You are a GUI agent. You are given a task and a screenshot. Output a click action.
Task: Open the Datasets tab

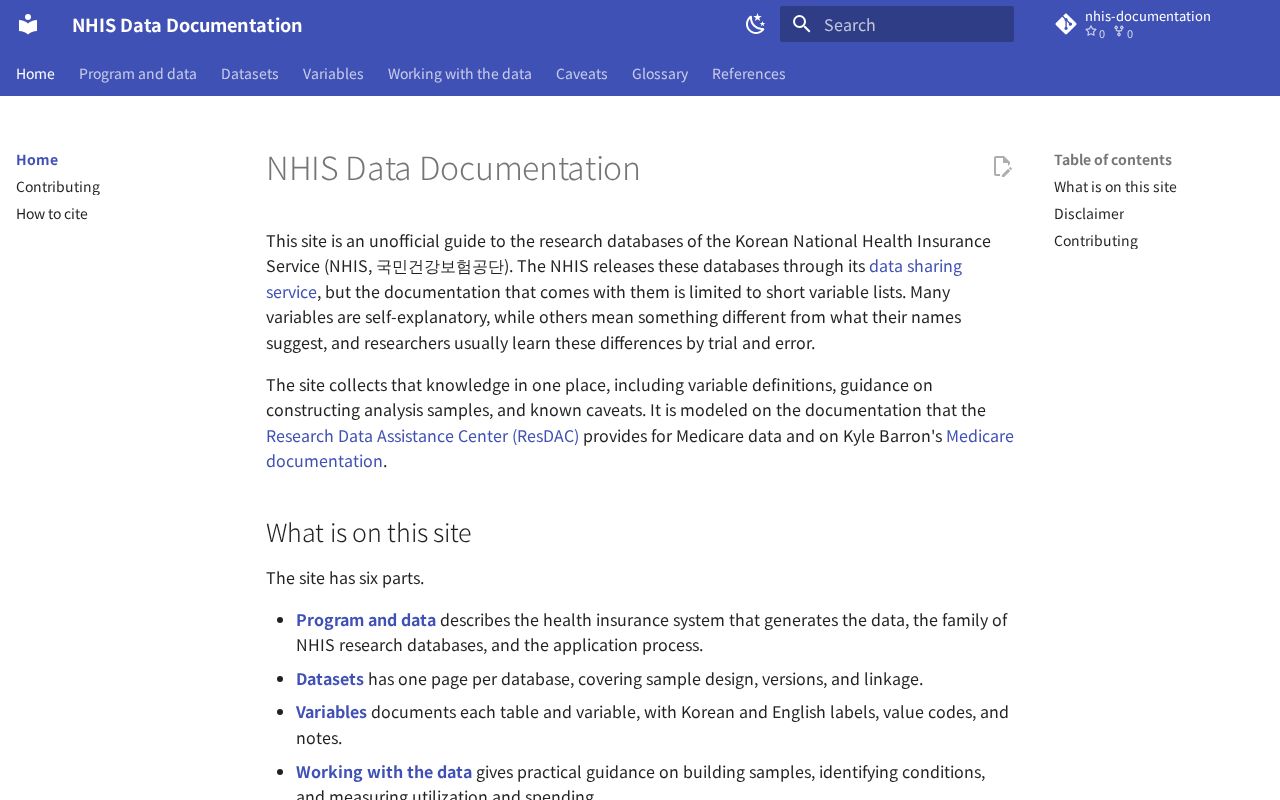[x=250, y=73]
